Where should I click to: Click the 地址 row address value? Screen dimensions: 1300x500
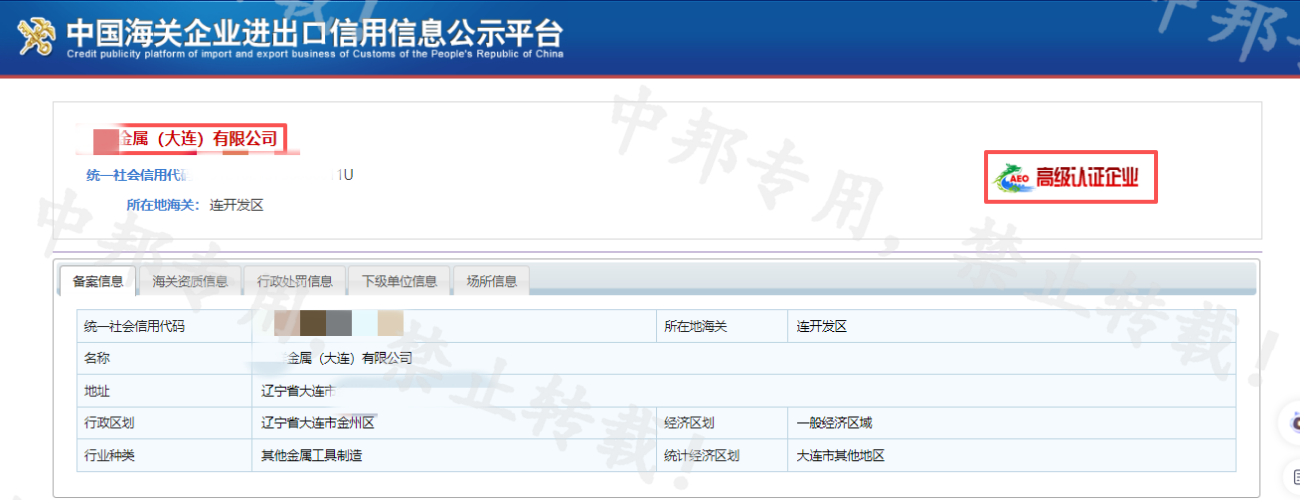click(x=297, y=391)
